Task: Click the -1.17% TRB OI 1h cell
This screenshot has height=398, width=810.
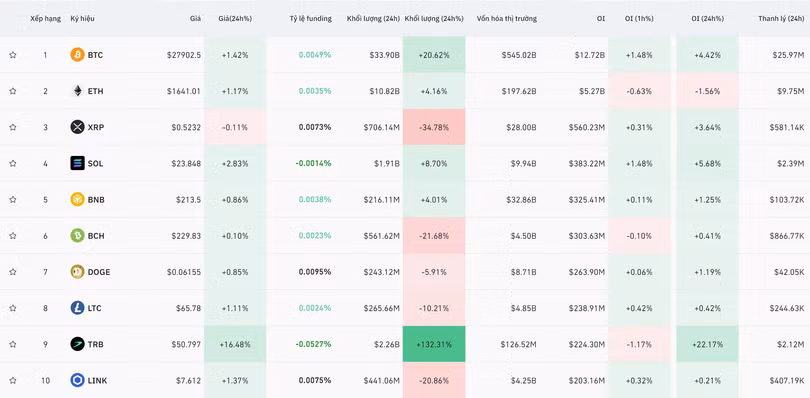Action: (x=639, y=344)
